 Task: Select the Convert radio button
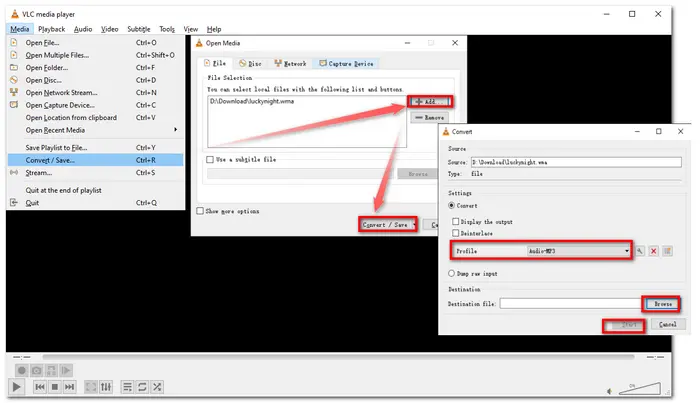[451, 205]
